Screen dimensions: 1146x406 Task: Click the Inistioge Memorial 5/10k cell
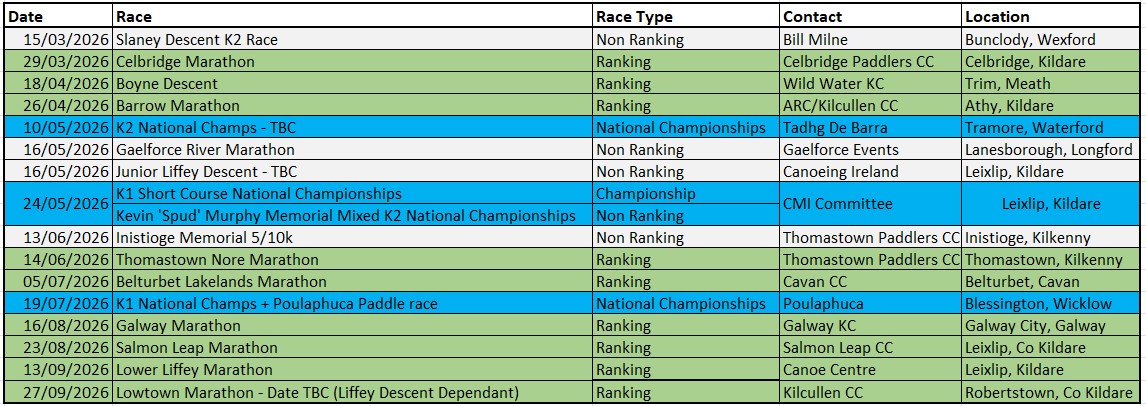(x=351, y=238)
